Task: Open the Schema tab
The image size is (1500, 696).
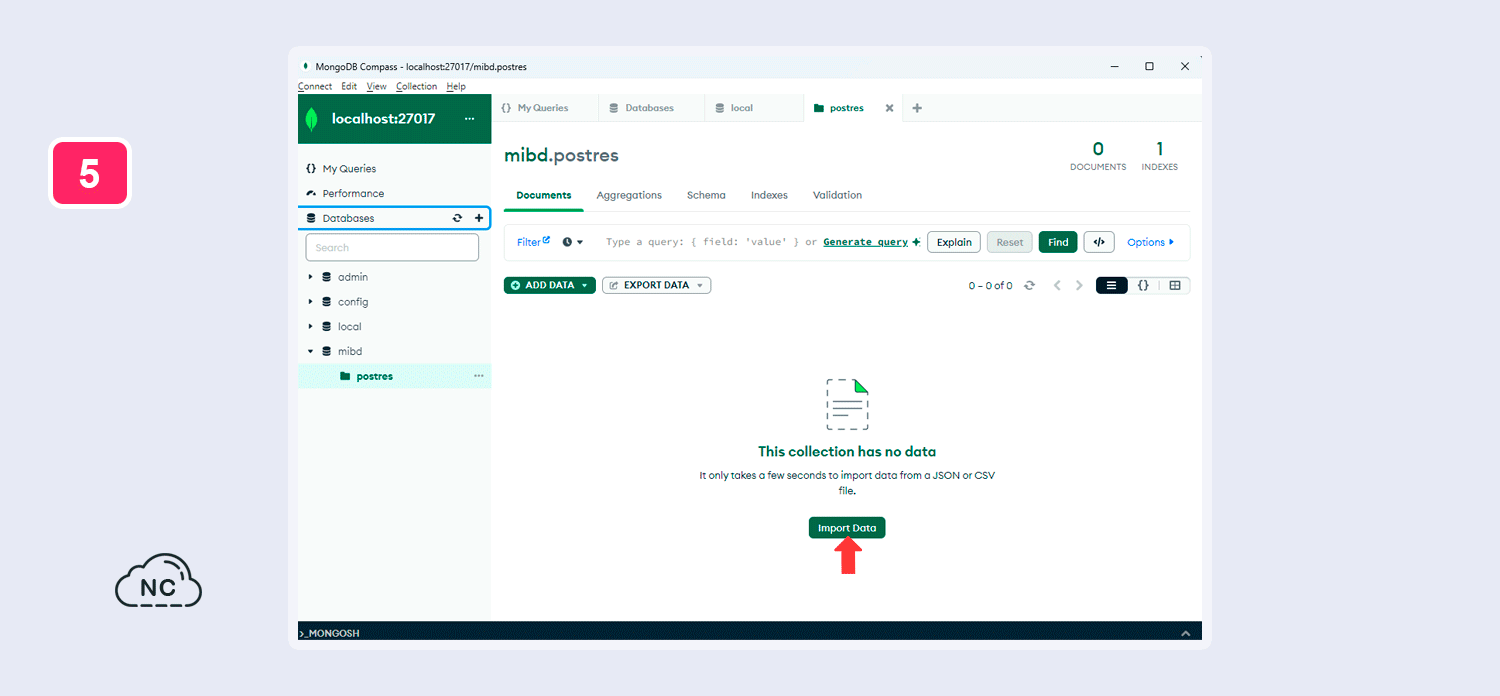Action: (x=706, y=195)
